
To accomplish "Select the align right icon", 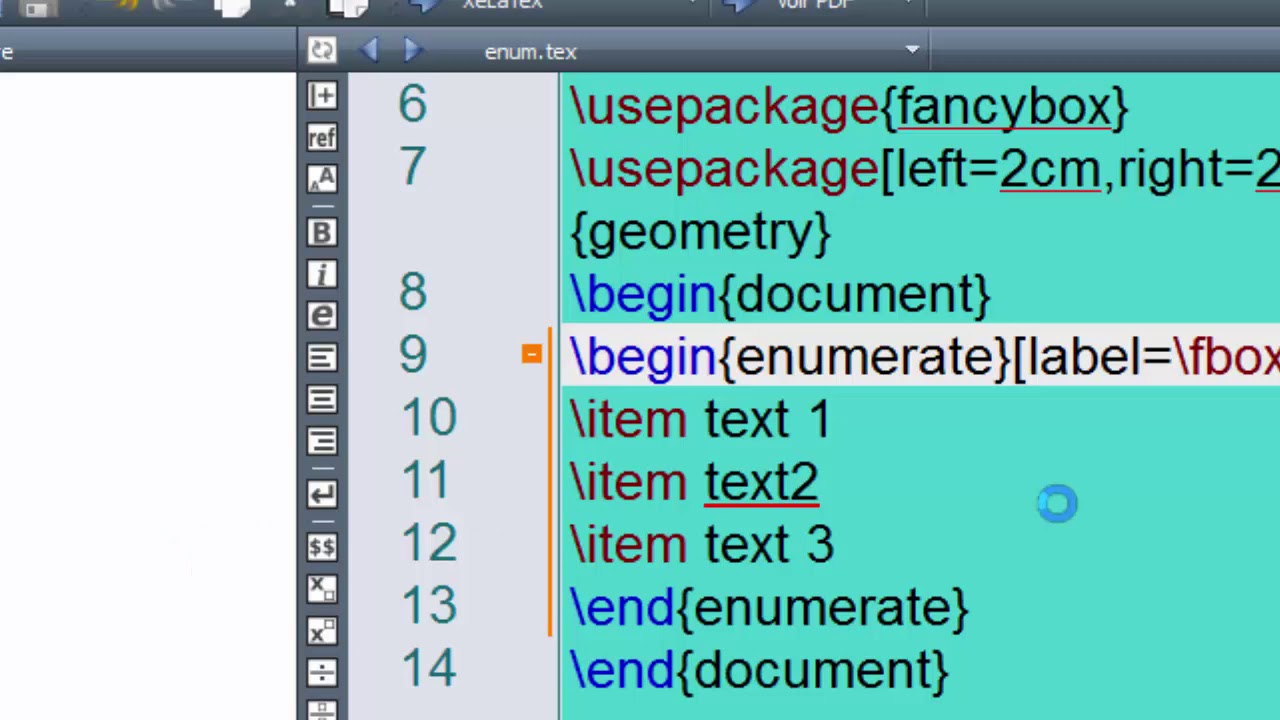I will [322, 442].
